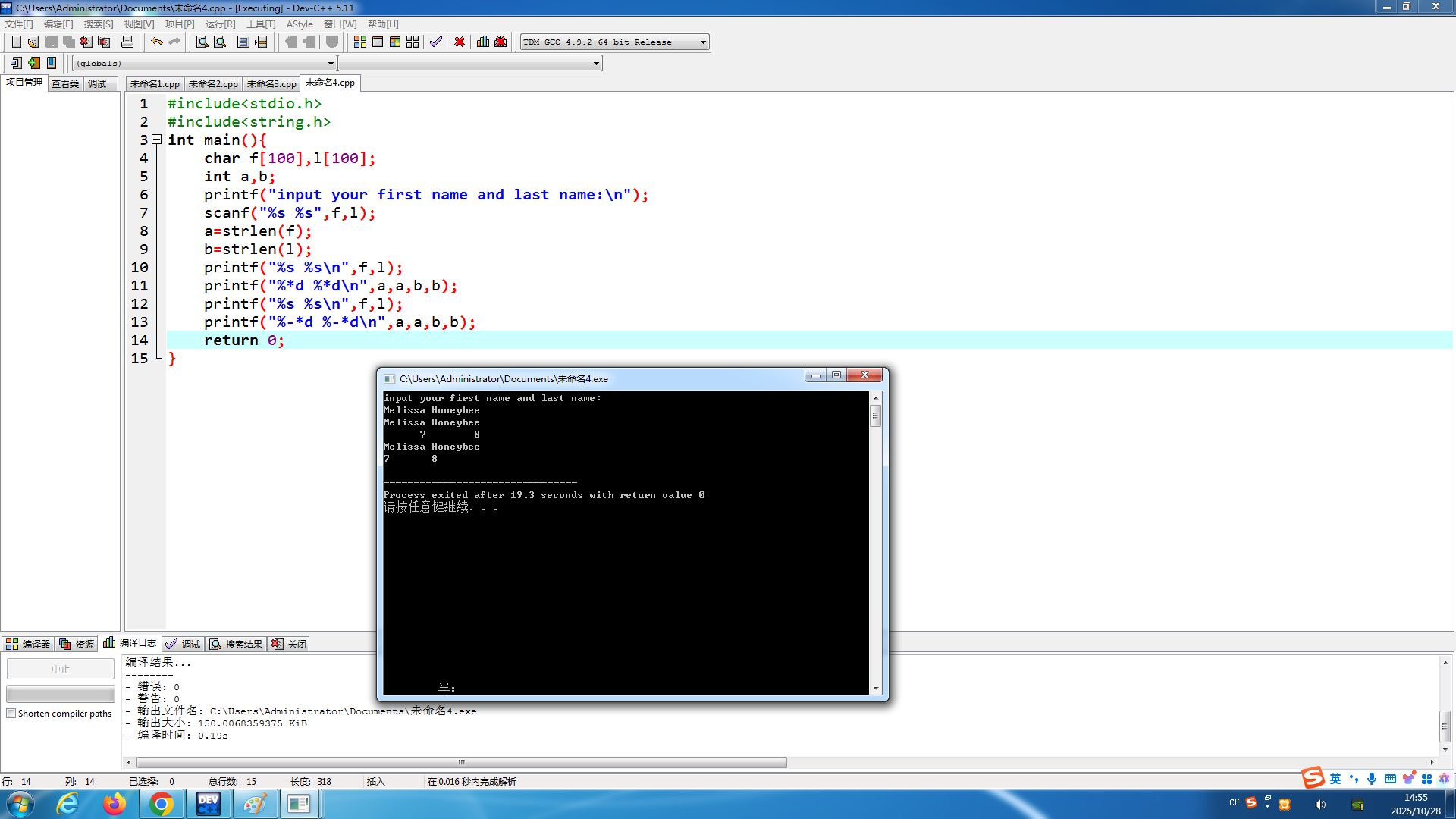
Task: Collapse the main function fold marker
Action: click(x=156, y=140)
